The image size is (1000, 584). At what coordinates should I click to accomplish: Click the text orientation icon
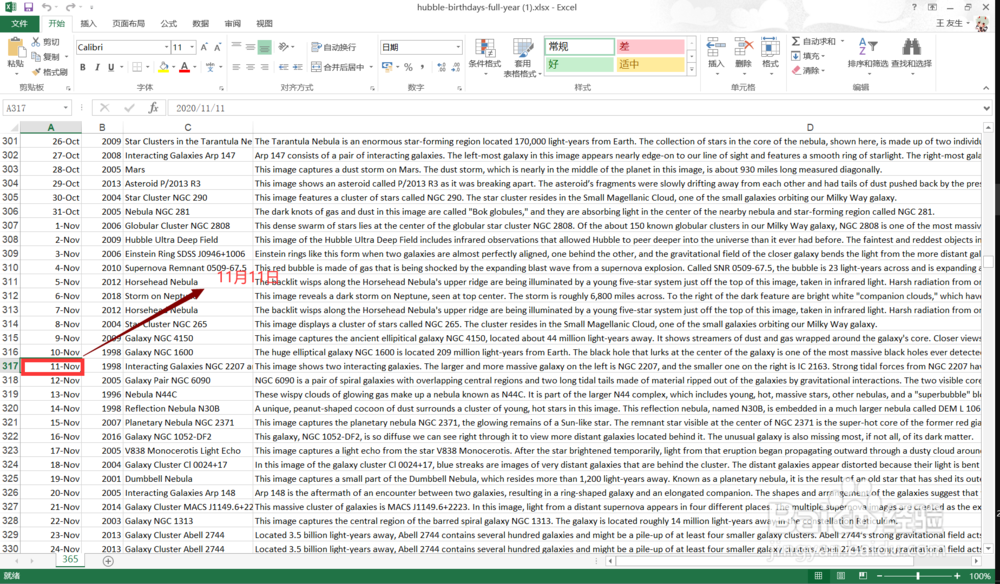pos(284,47)
